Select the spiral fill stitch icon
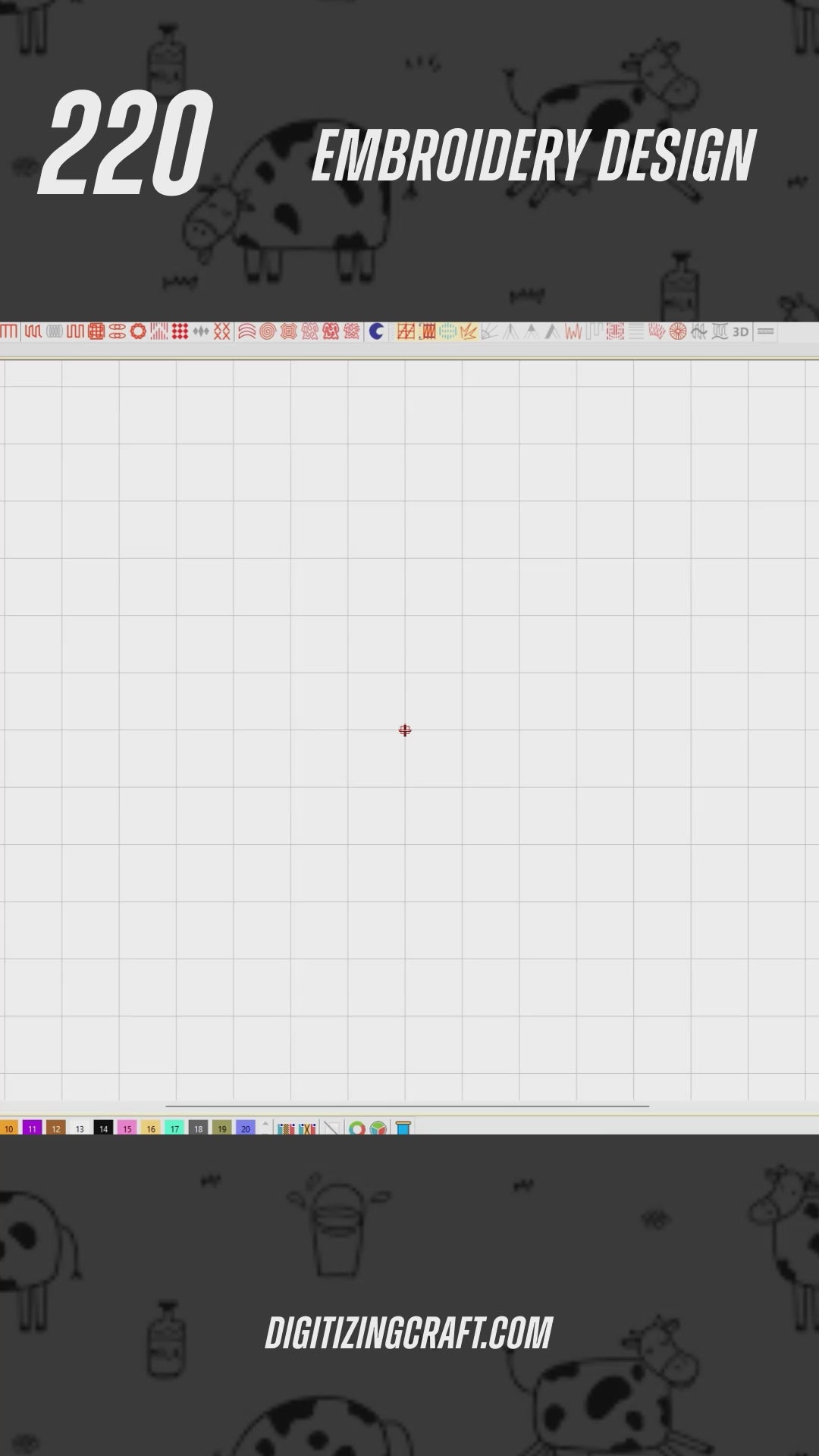This screenshot has height=1456, width=819. 268,331
